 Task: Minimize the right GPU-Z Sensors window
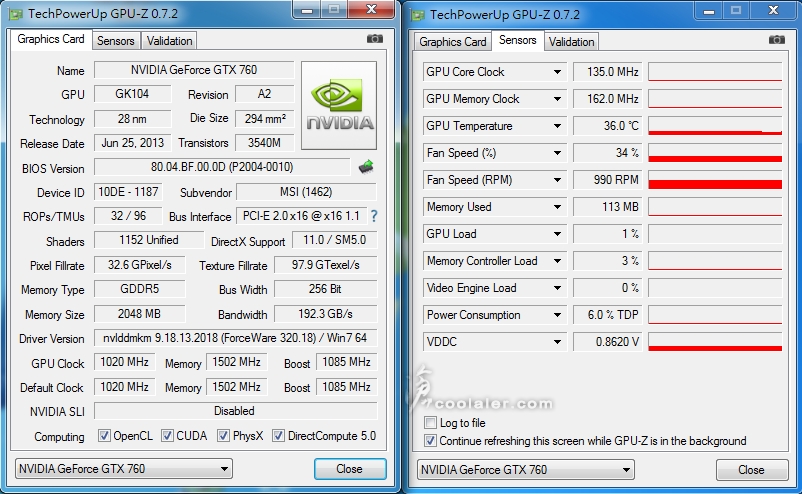pos(708,11)
